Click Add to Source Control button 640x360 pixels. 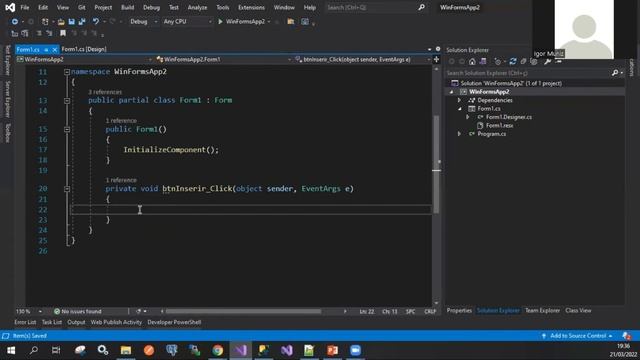click(x=577, y=336)
